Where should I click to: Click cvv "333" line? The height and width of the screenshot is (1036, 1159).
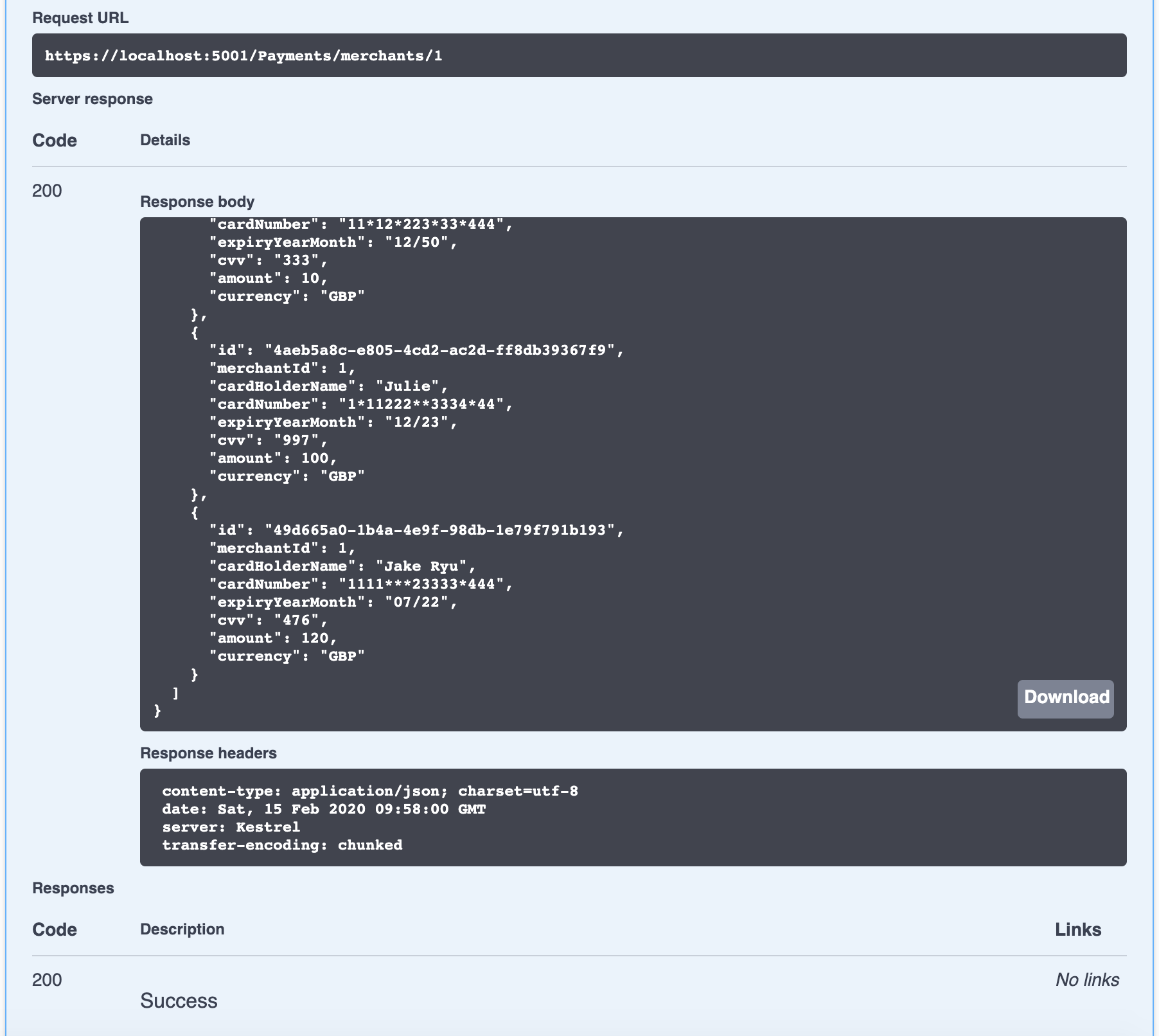point(269,260)
